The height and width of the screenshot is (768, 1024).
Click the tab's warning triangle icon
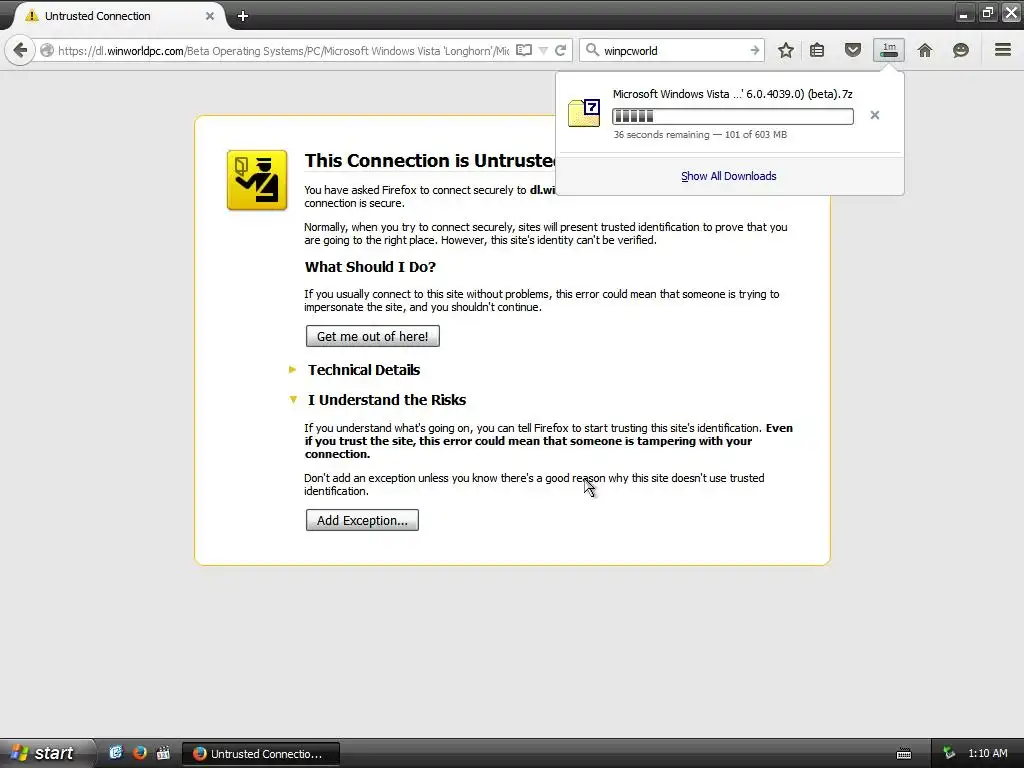31,16
